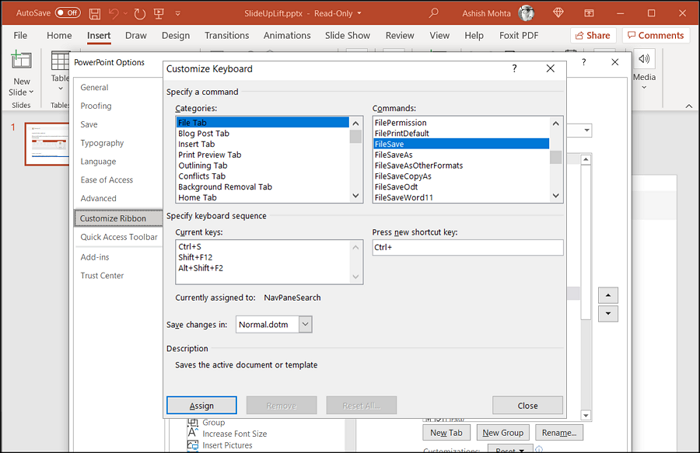700x453 pixels.
Task: Open Customize Quick Access Toolbar arrow
Action: [x=178, y=14]
